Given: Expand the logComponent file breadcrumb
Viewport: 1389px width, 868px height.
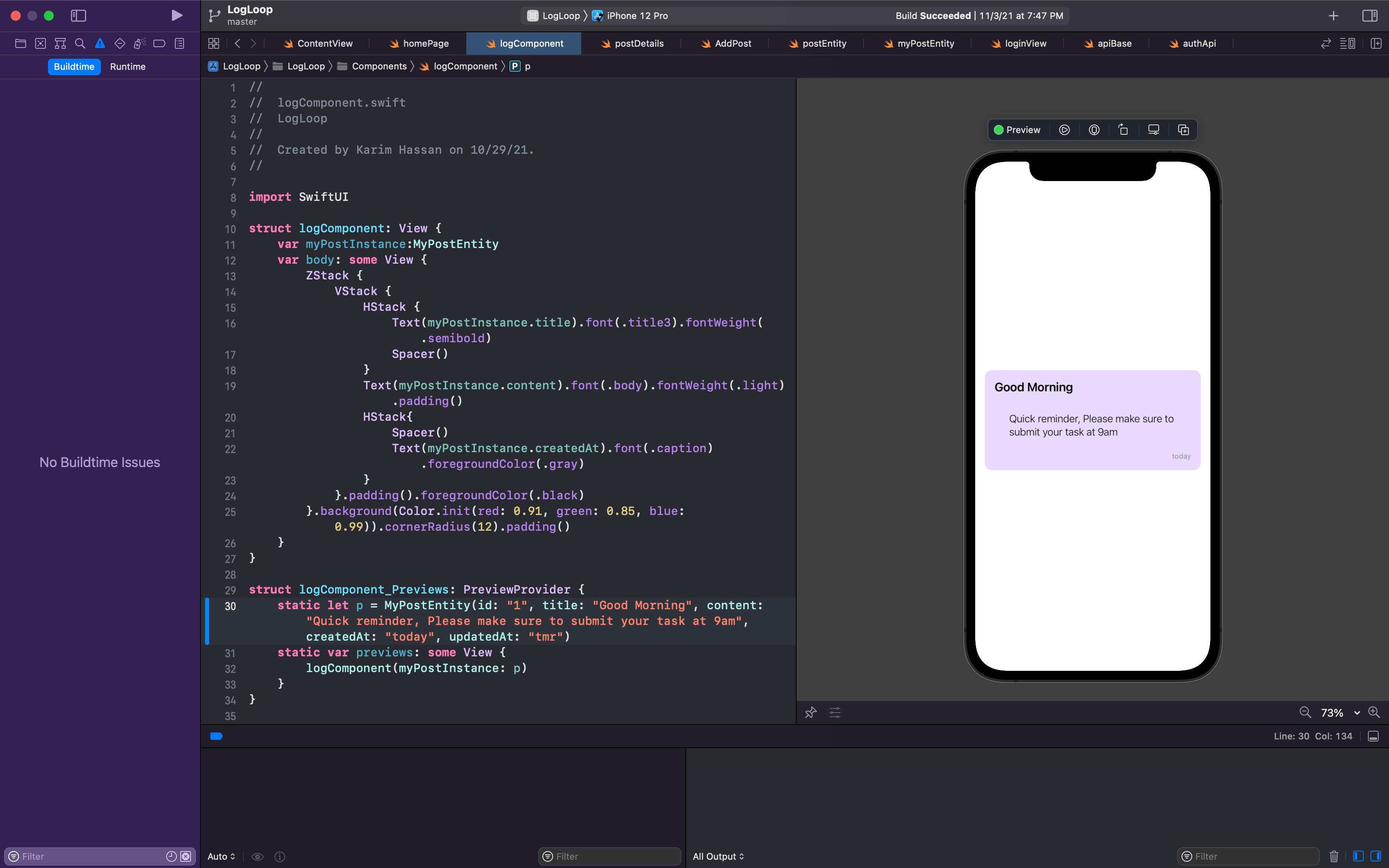Looking at the screenshot, I should (x=458, y=67).
